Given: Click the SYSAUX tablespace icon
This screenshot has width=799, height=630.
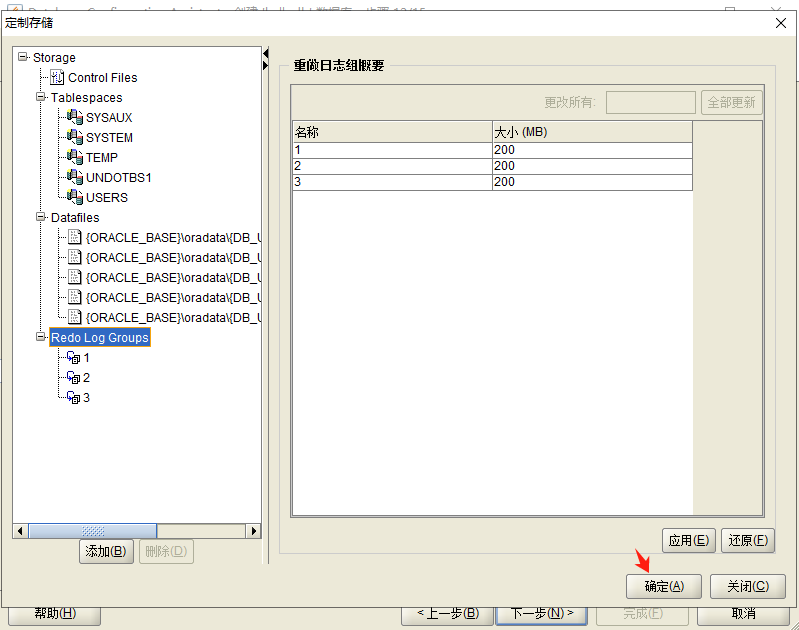Looking at the screenshot, I should click(x=75, y=117).
